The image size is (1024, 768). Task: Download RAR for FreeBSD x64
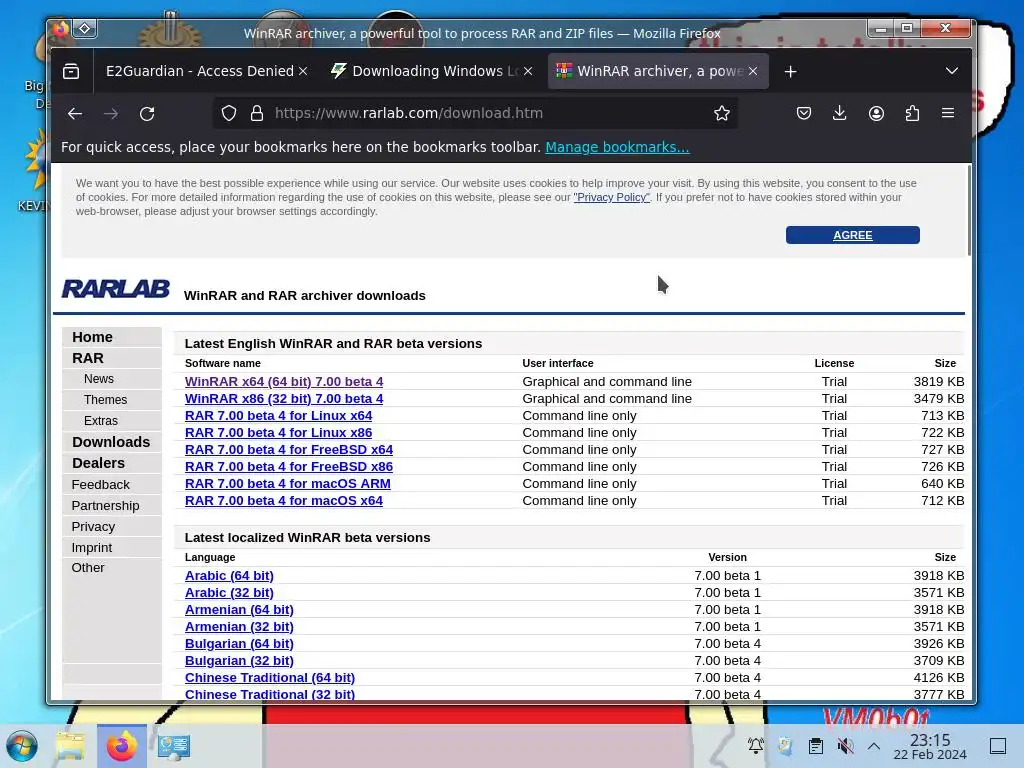click(289, 449)
